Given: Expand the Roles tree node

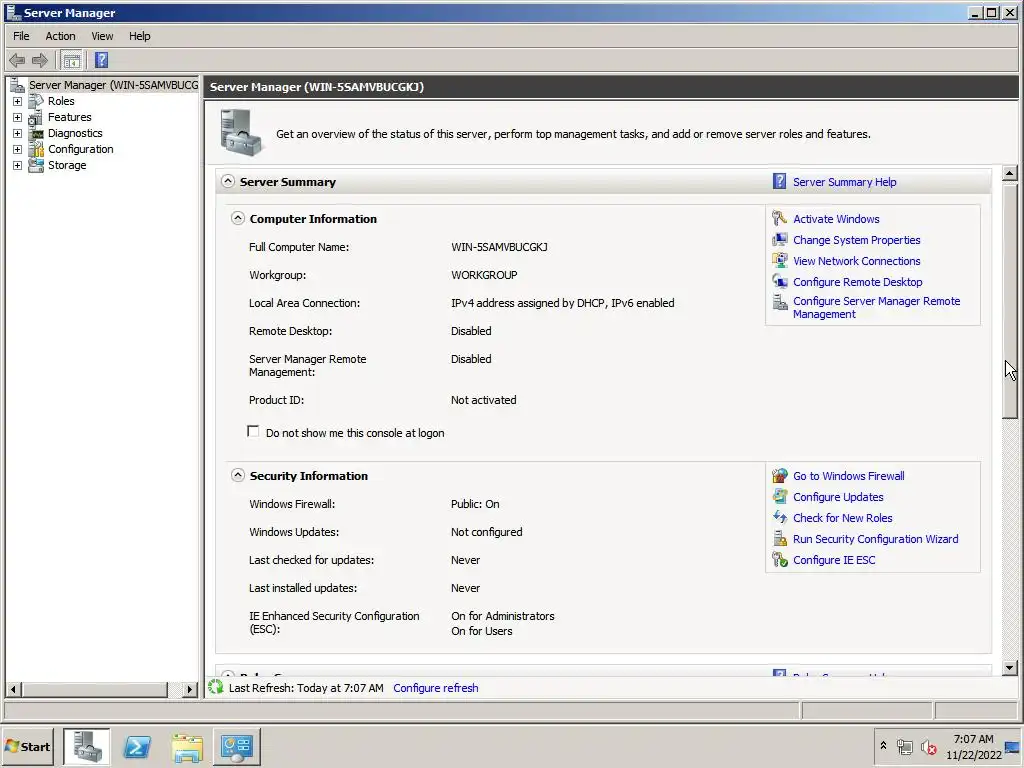Looking at the screenshot, I should click(x=18, y=102).
